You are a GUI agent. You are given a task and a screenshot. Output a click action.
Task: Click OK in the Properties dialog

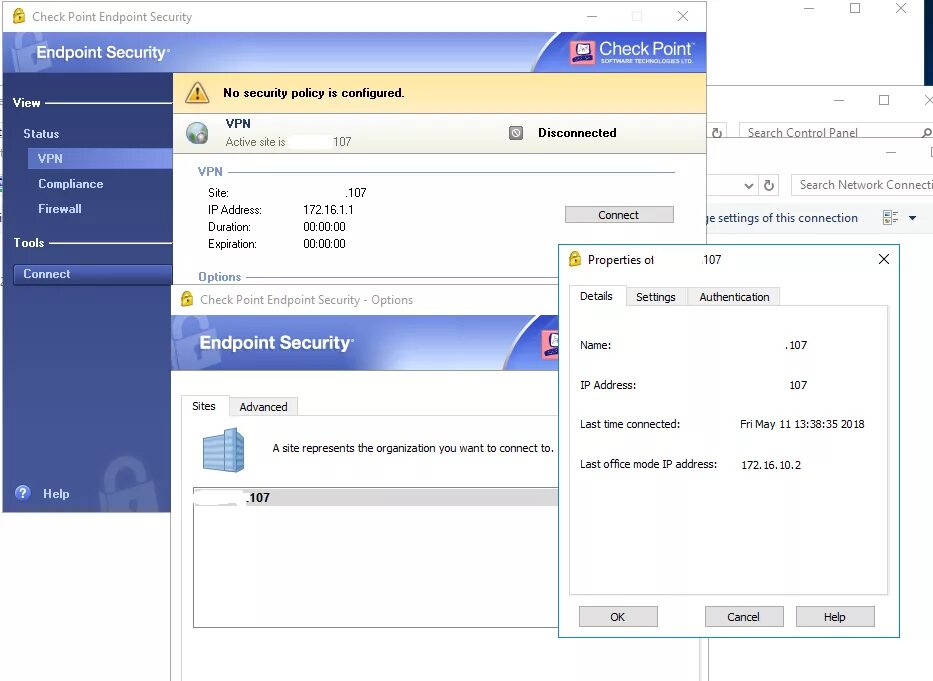618,617
